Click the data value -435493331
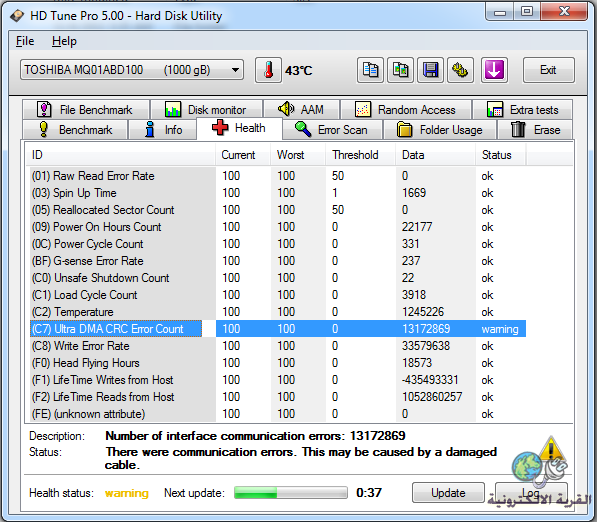This screenshot has height=522, width=597. click(x=430, y=380)
